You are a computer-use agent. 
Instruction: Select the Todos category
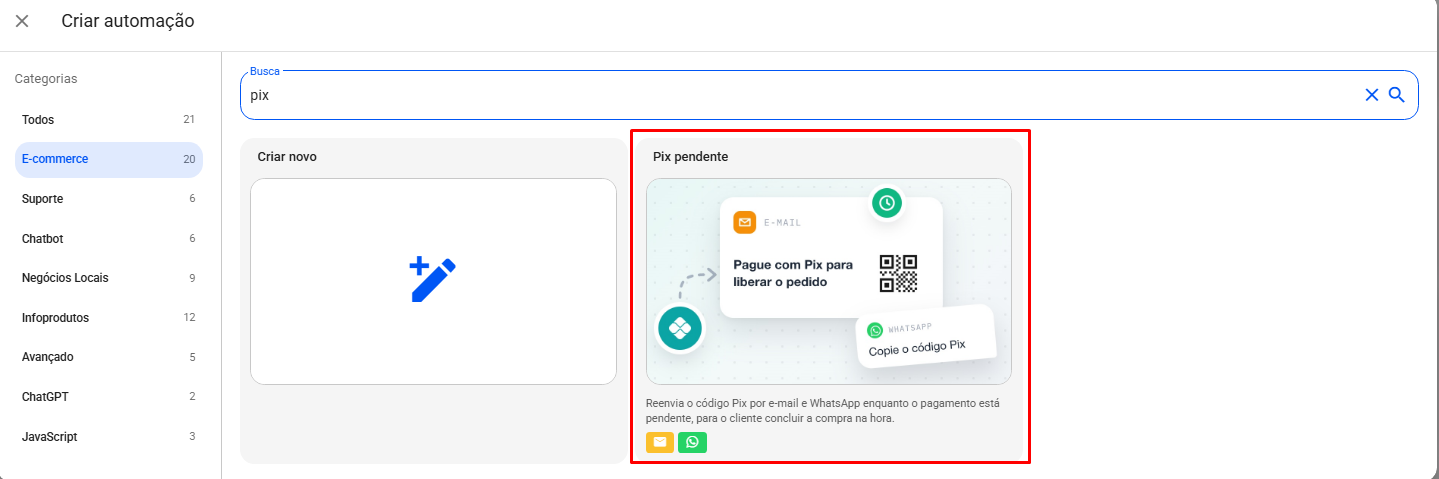pos(109,120)
